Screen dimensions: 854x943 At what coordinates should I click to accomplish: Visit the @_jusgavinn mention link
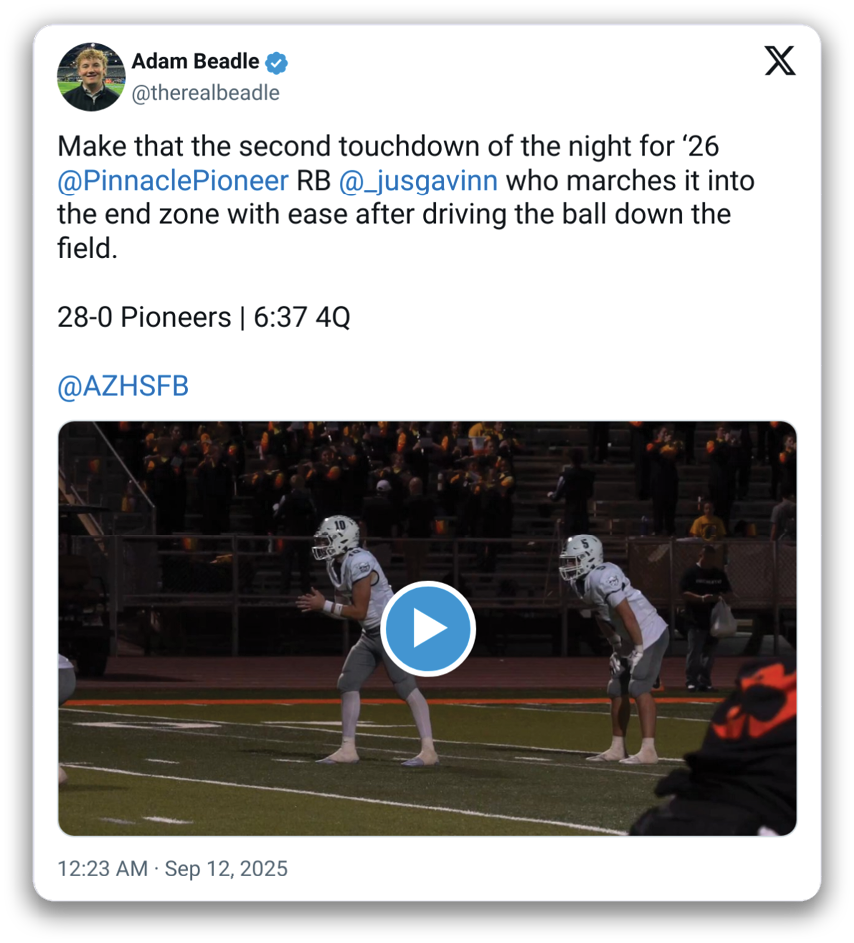click(418, 182)
